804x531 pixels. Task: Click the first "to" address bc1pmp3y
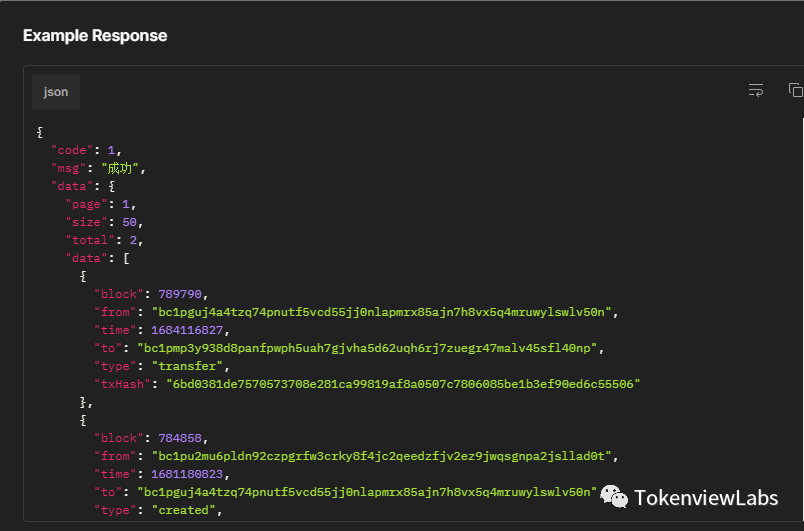pos(367,348)
